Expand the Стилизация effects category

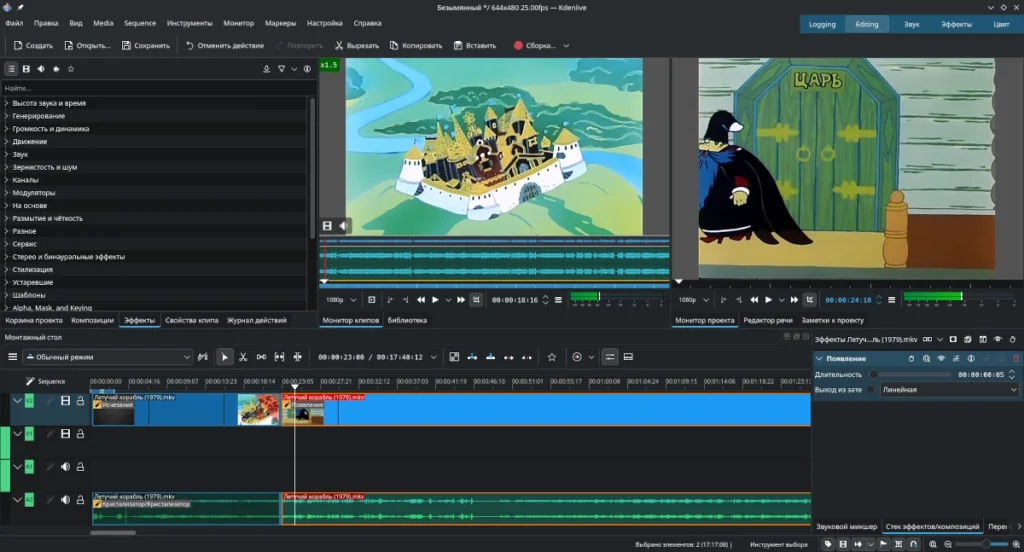tap(7, 269)
